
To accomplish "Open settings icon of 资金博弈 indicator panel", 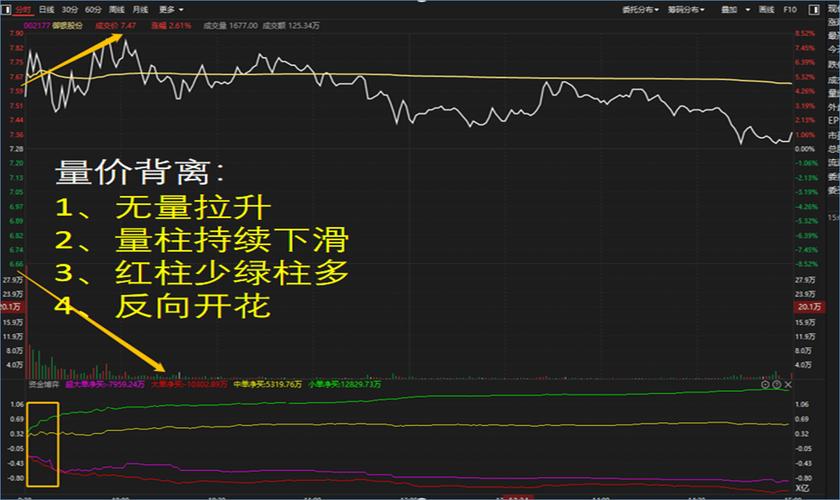I will point(765,384).
